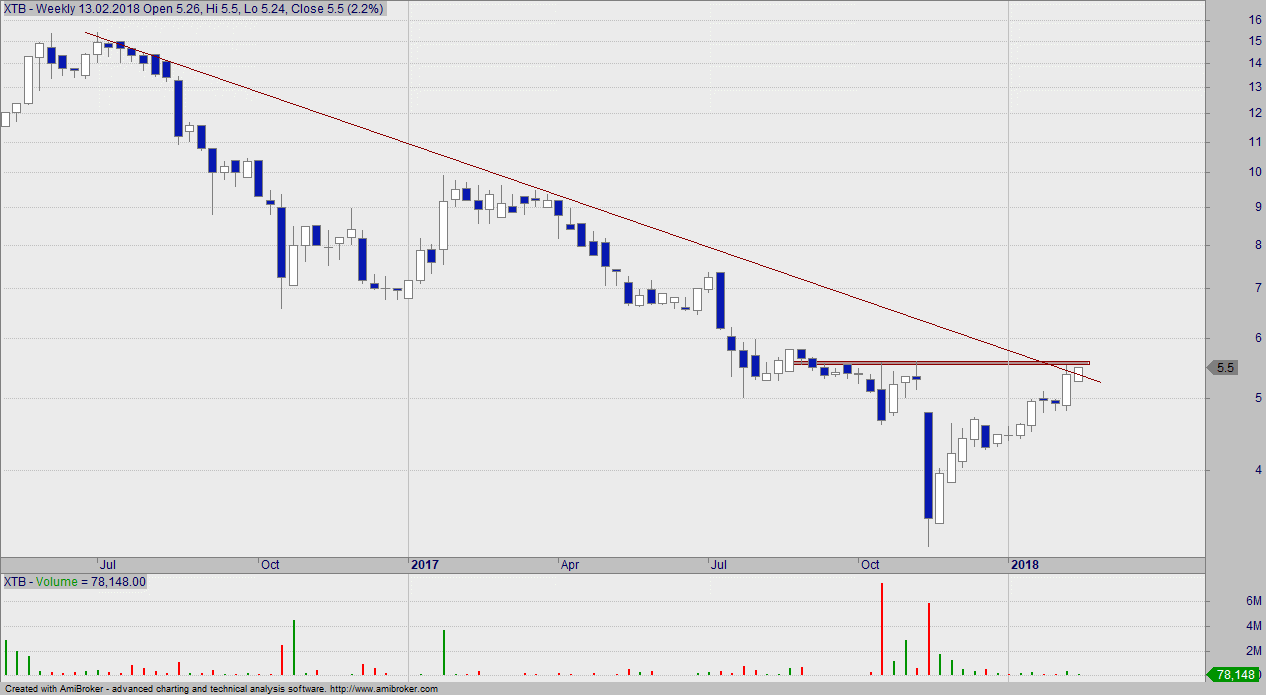The image size is (1266, 695).
Task: Click the 2017 year label on time axis
Action: [x=425, y=565]
